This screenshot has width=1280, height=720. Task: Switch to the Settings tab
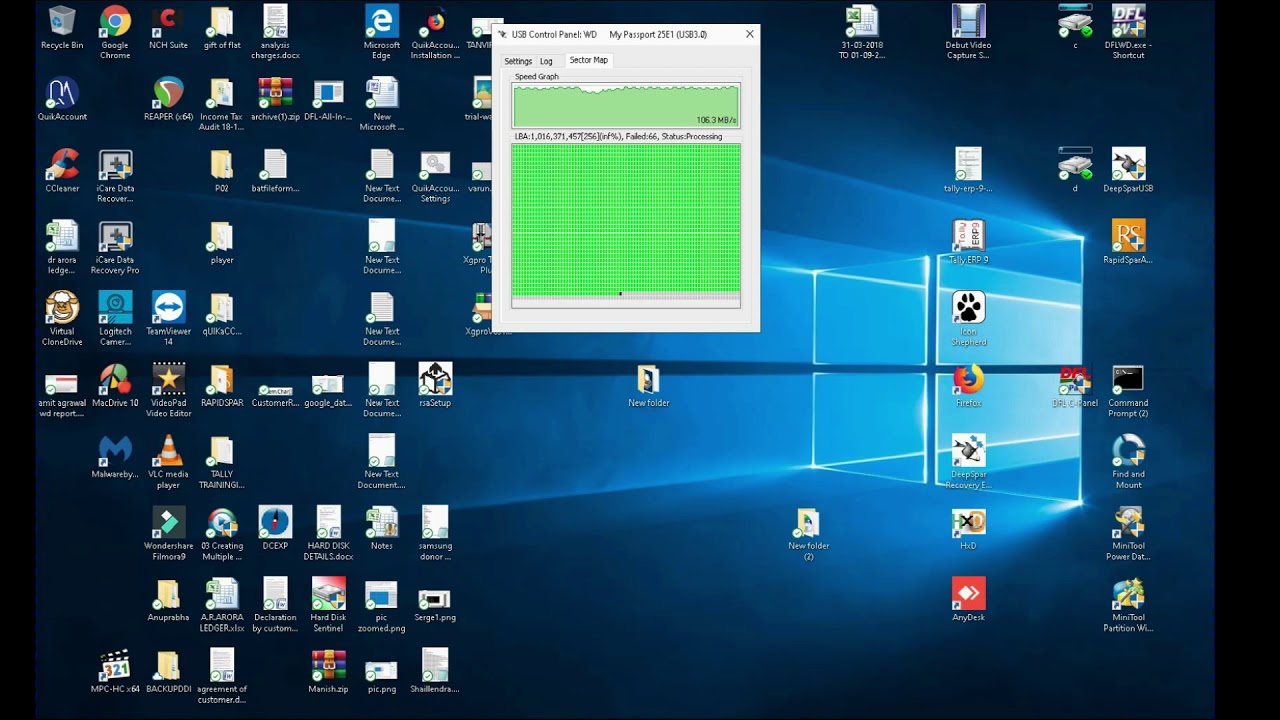[x=518, y=61]
